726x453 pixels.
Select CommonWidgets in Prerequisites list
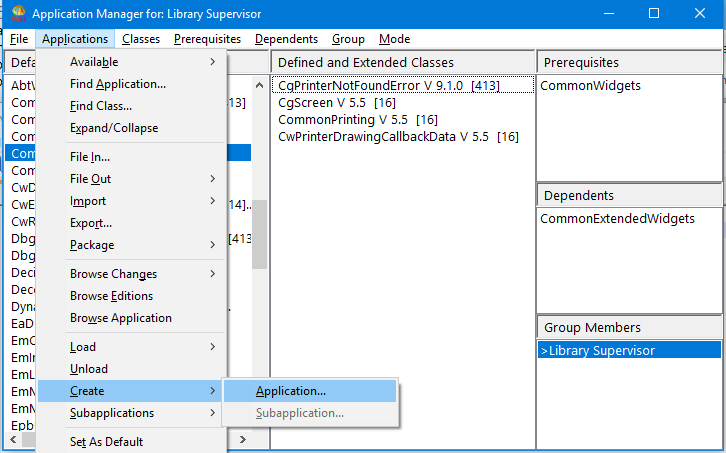click(x=590, y=86)
